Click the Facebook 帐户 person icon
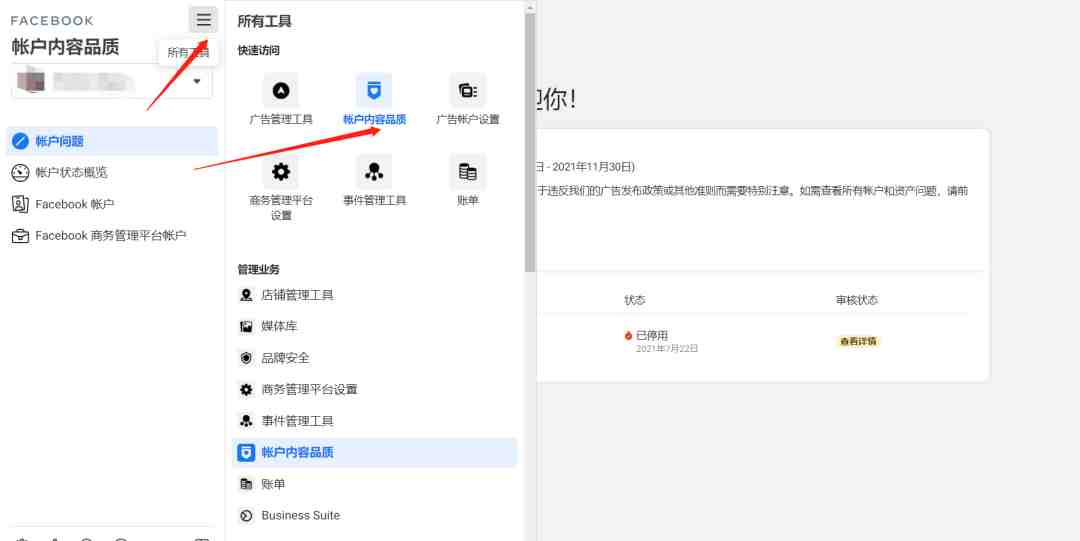 20,204
